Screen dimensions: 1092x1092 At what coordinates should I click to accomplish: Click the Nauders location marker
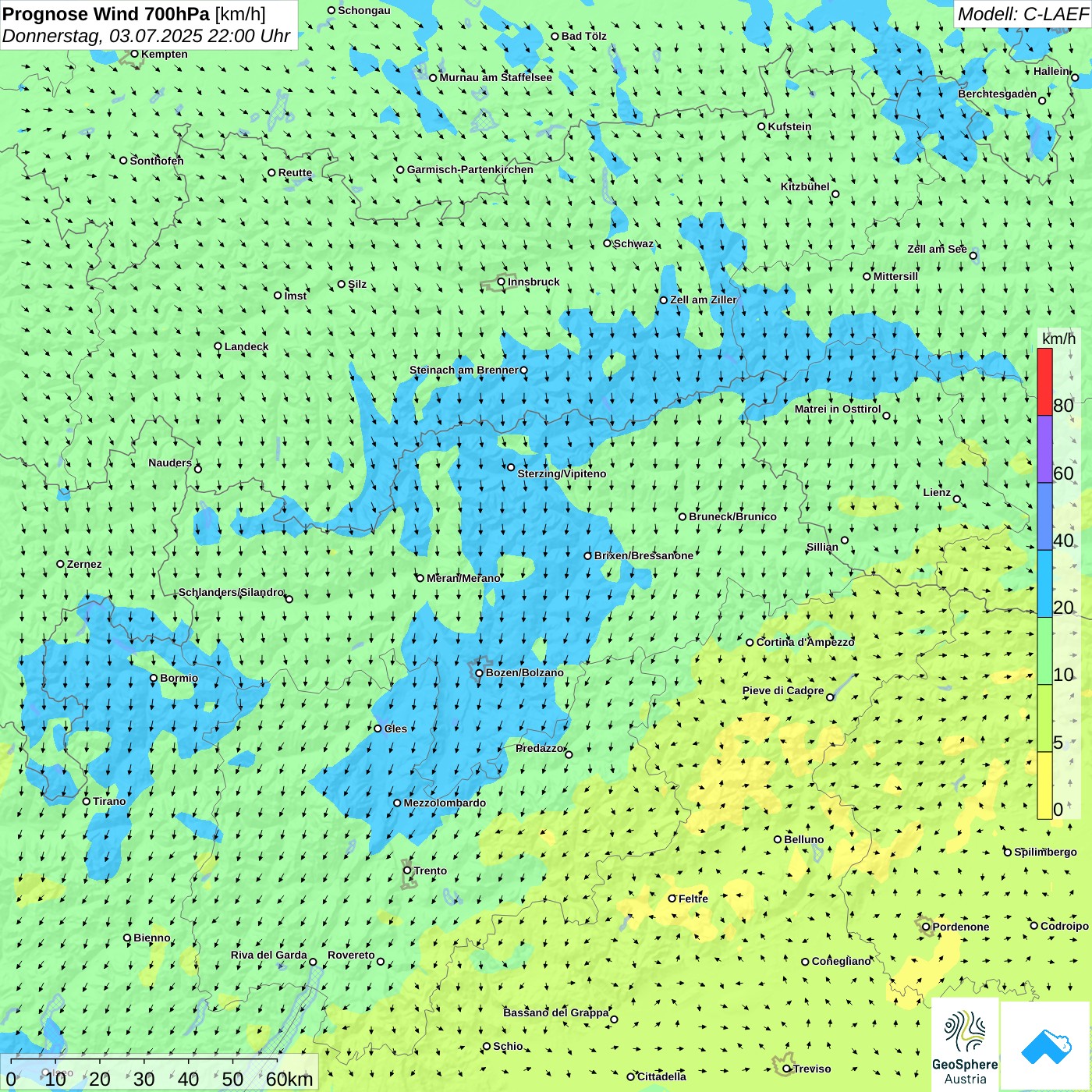tap(198, 469)
